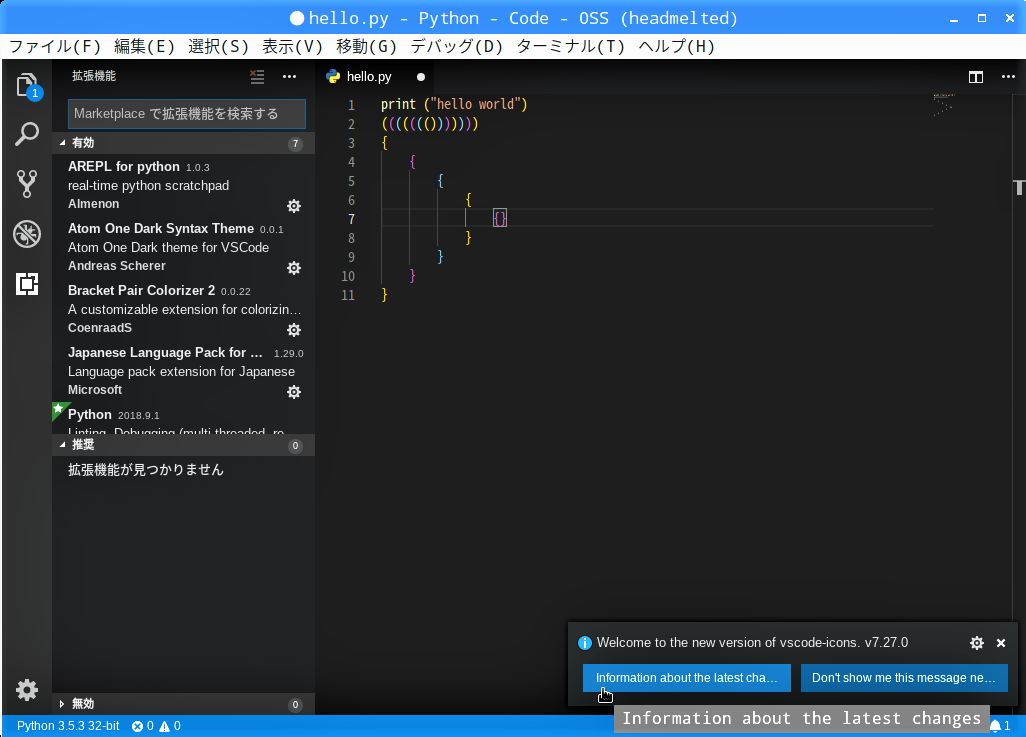1026x737 pixels.
Task: Click the nested parentheses on line 2
Action: point(430,124)
